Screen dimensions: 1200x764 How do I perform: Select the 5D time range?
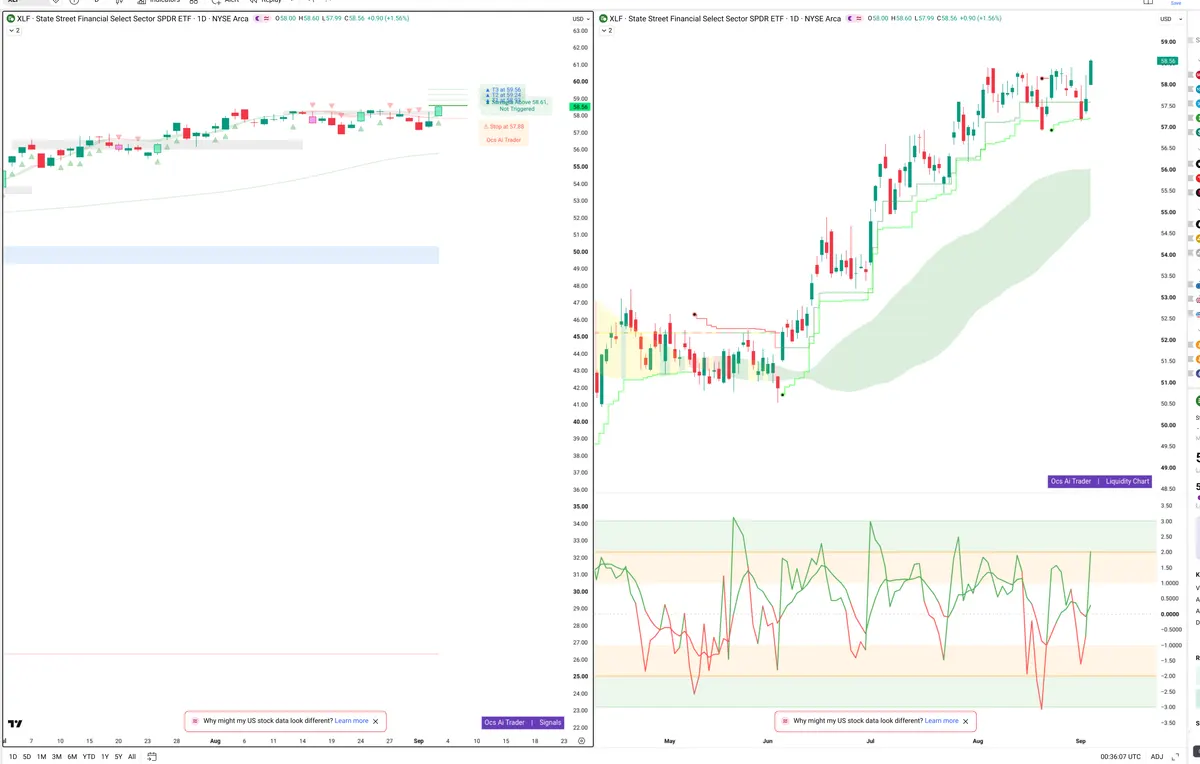(x=27, y=757)
